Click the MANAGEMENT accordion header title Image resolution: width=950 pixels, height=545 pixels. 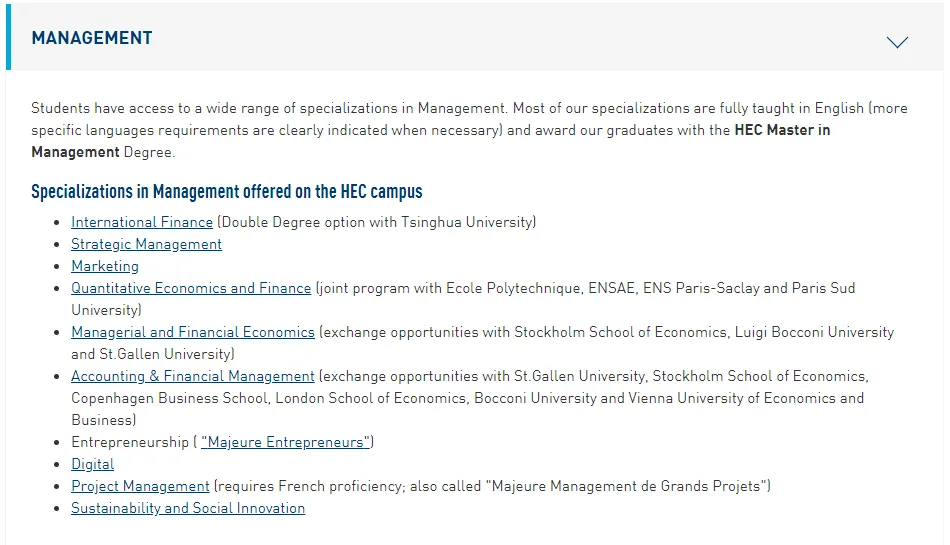[x=92, y=38]
